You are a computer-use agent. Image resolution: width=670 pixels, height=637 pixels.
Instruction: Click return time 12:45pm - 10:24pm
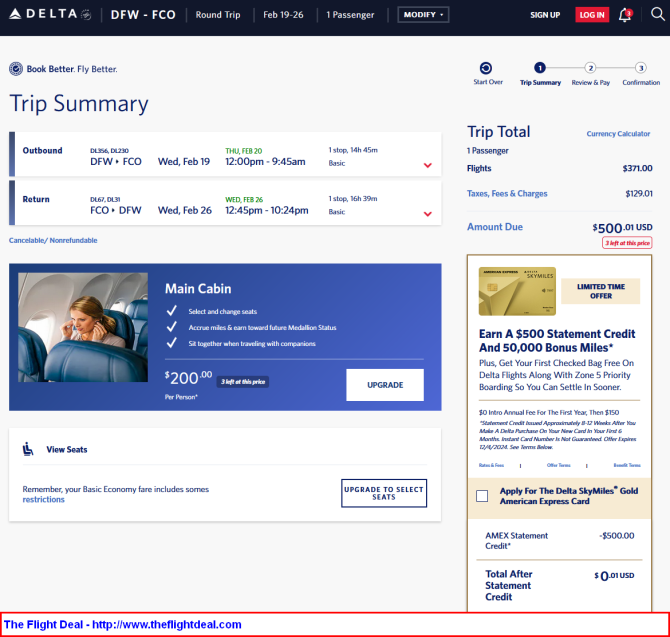[267, 210]
